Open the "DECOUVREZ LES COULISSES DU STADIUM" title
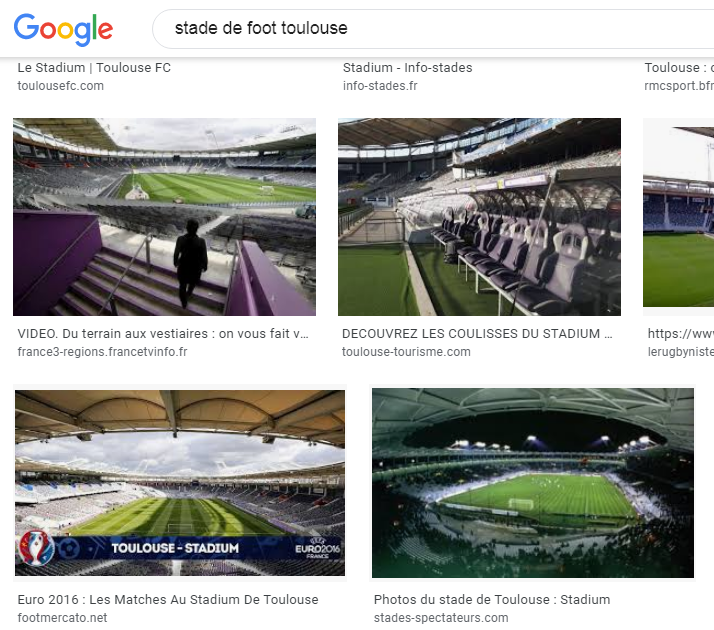The height and width of the screenshot is (630, 714). [477, 334]
